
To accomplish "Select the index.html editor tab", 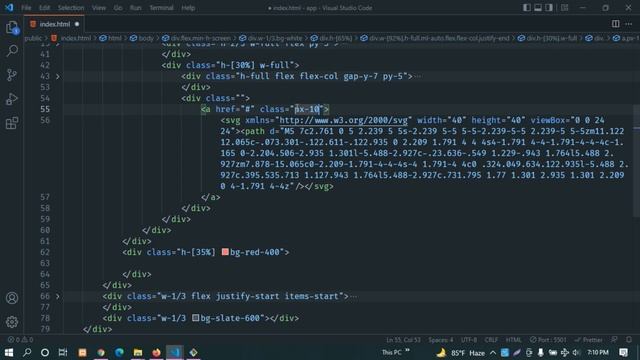I will point(54,24).
